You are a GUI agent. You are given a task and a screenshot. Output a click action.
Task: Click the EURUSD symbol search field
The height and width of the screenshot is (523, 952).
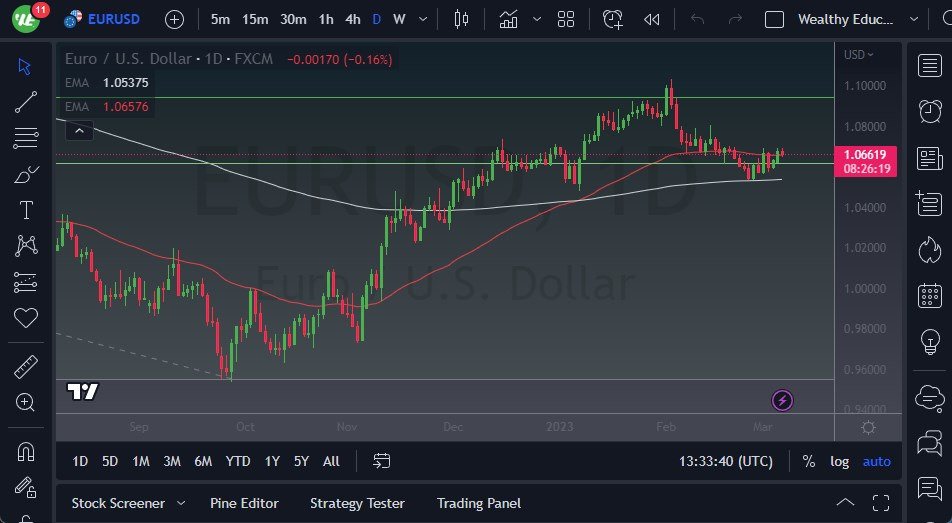point(112,19)
